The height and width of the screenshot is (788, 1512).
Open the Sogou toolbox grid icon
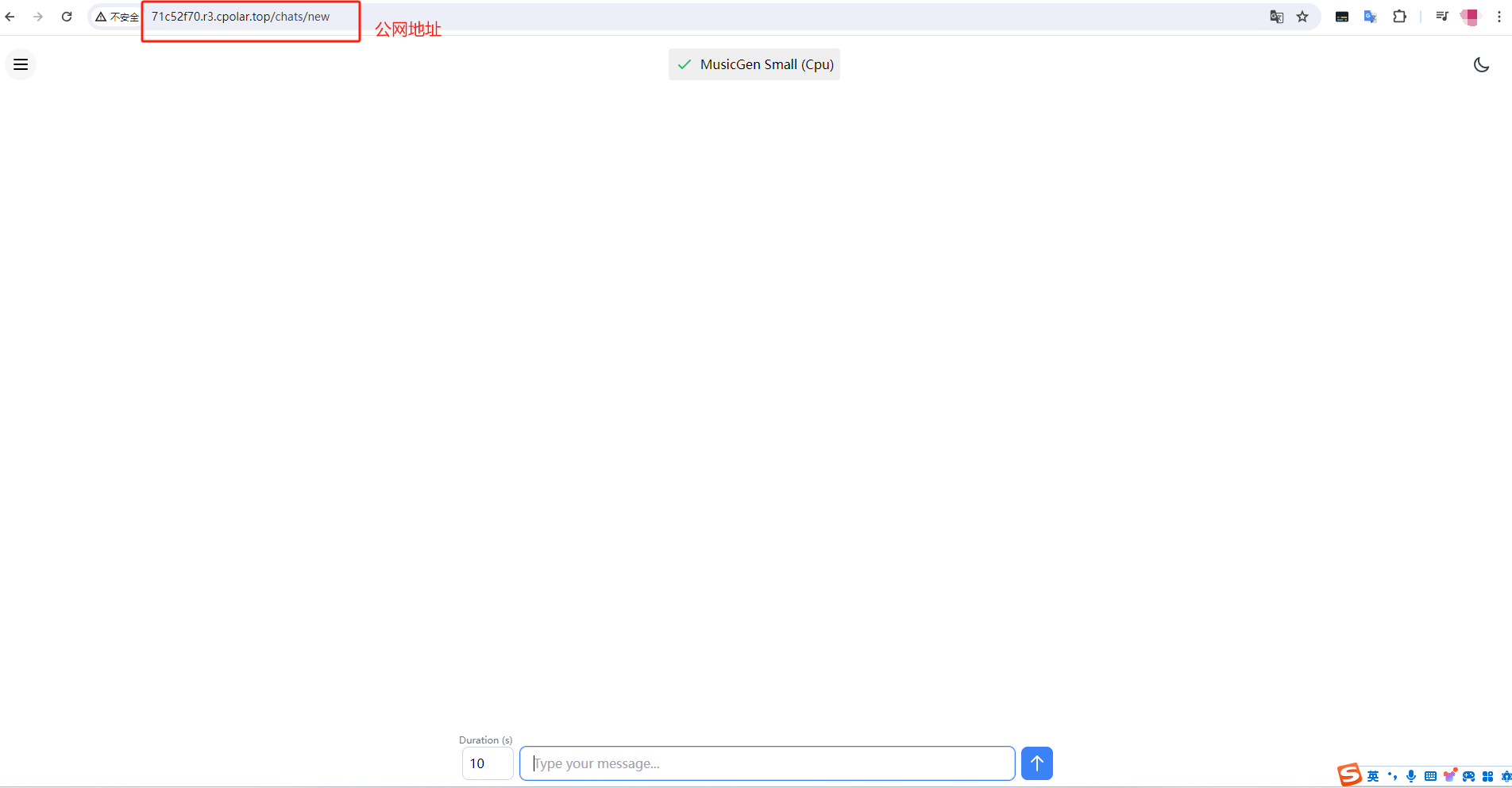click(1488, 776)
